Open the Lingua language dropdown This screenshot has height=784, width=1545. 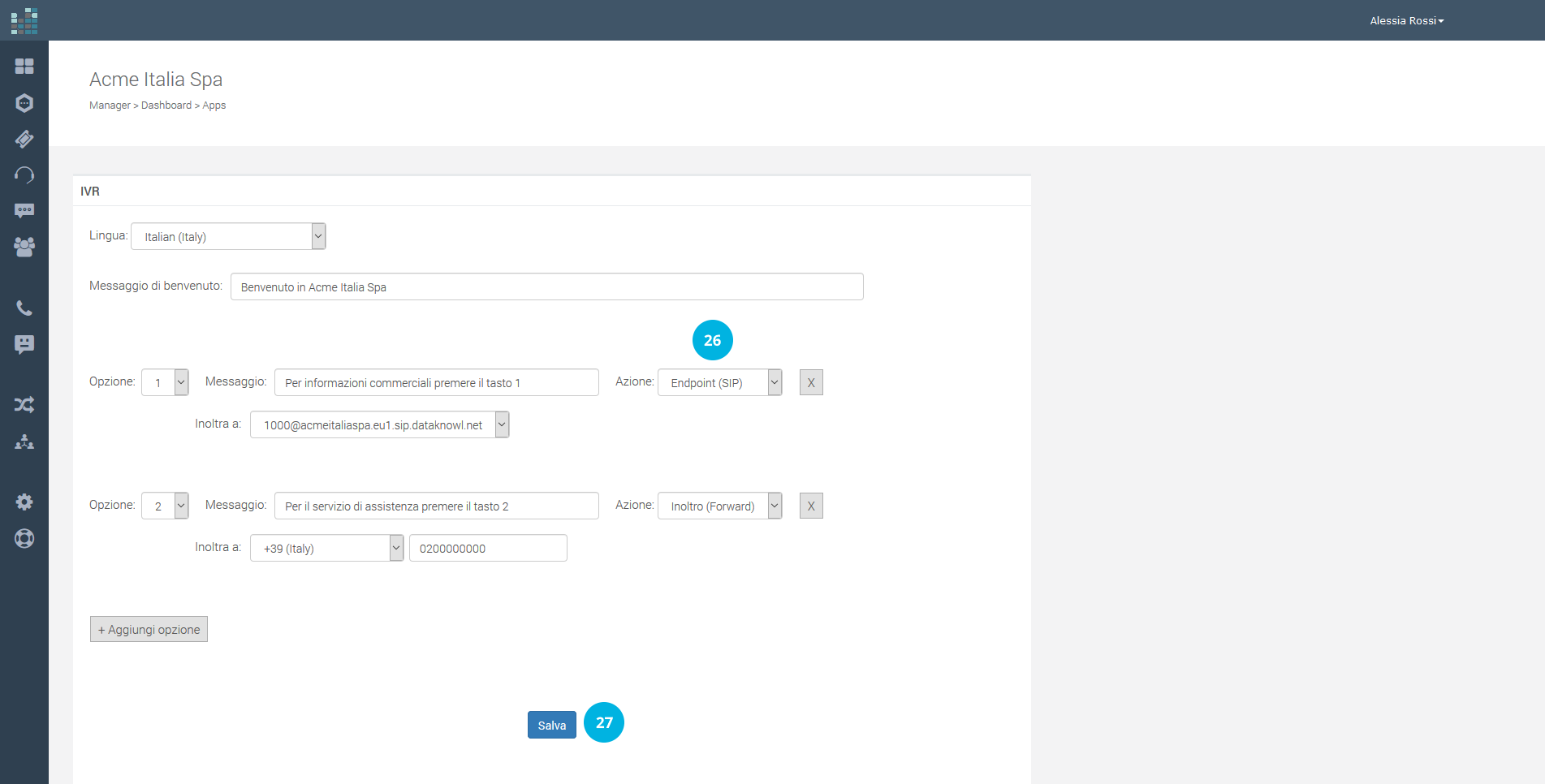pyautogui.click(x=228, y=236)
